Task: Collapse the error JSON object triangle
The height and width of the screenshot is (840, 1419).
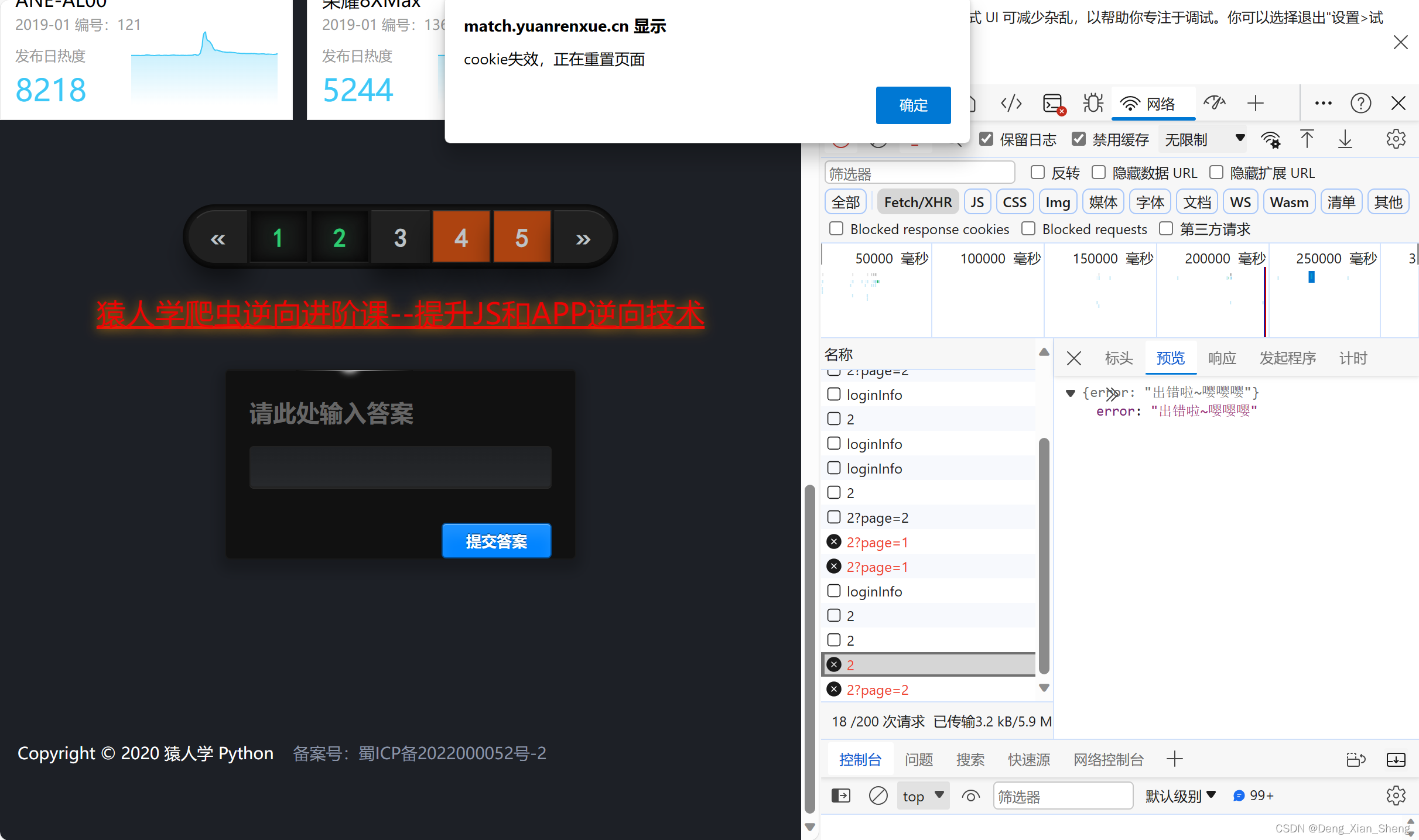Action: tap(1070, 393)
